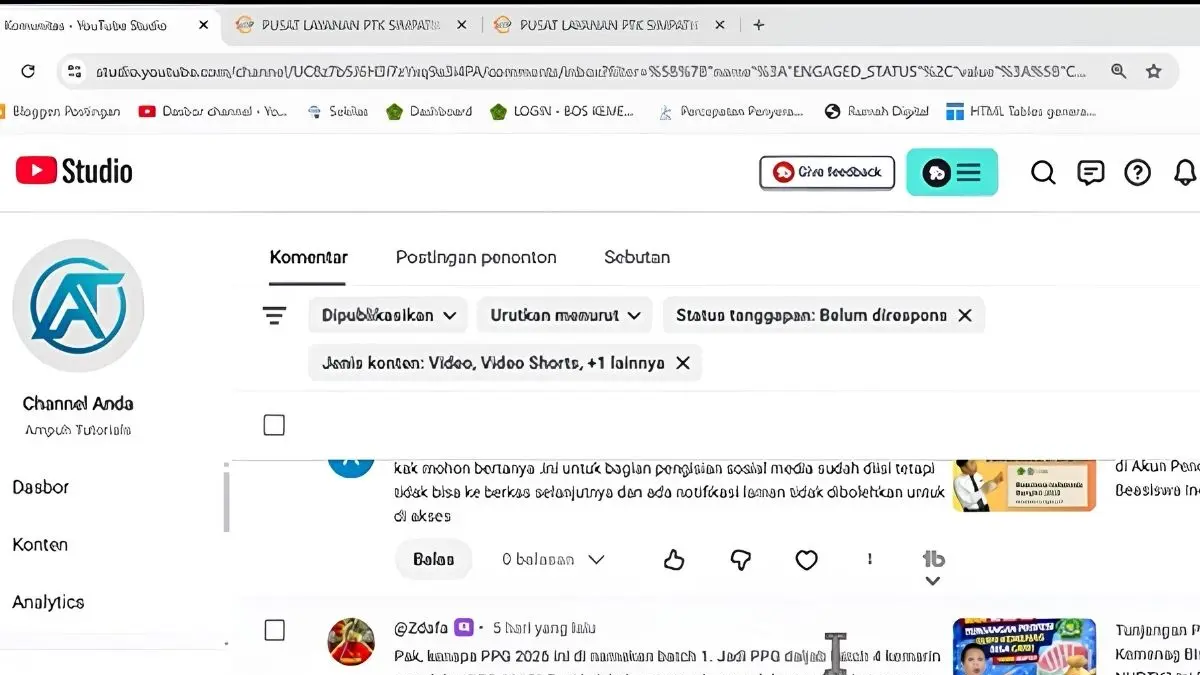Select the Komentar tab

[308, 257]
